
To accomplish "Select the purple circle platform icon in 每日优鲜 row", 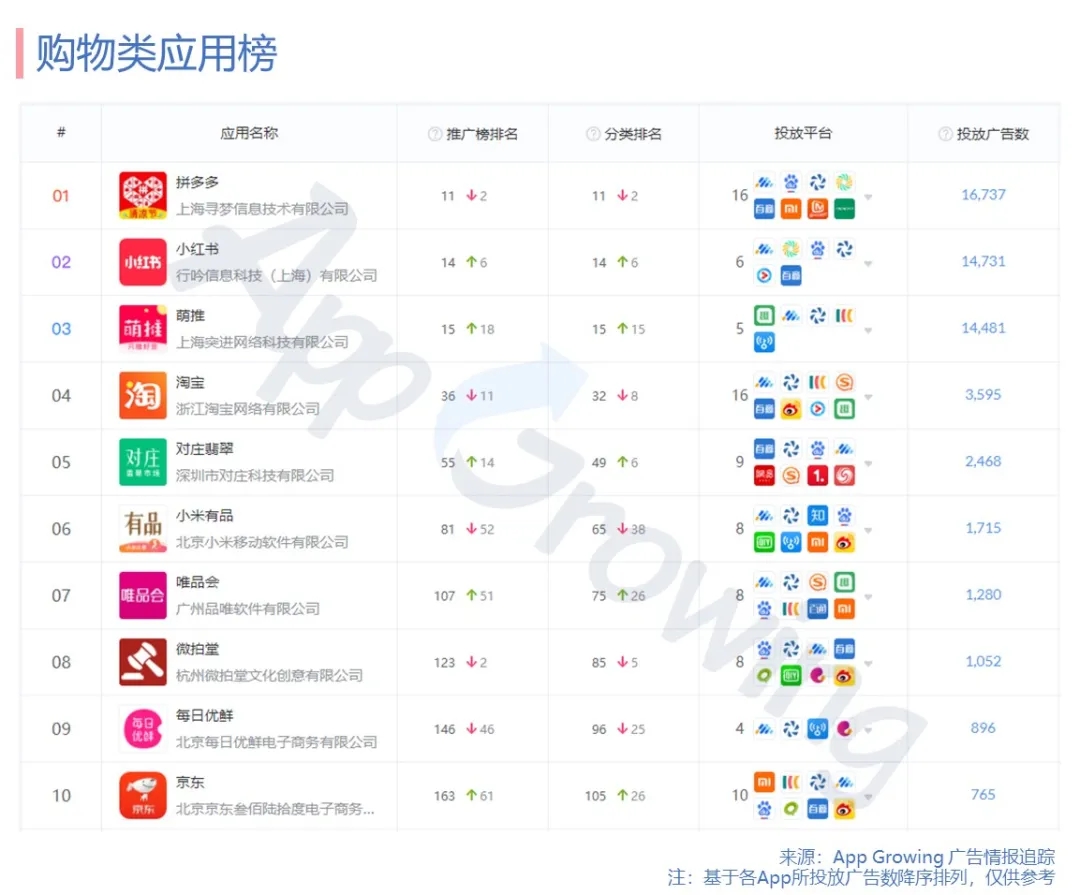I will 844,728.
